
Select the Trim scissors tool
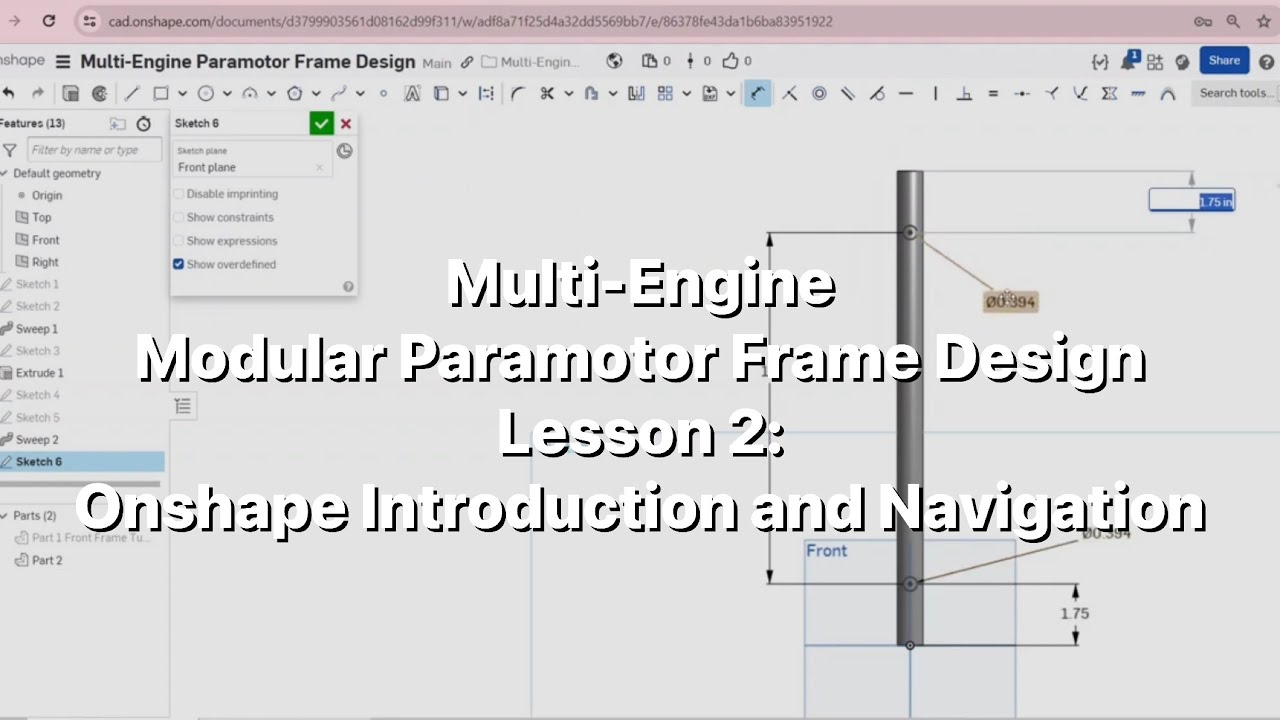point(547,93)
